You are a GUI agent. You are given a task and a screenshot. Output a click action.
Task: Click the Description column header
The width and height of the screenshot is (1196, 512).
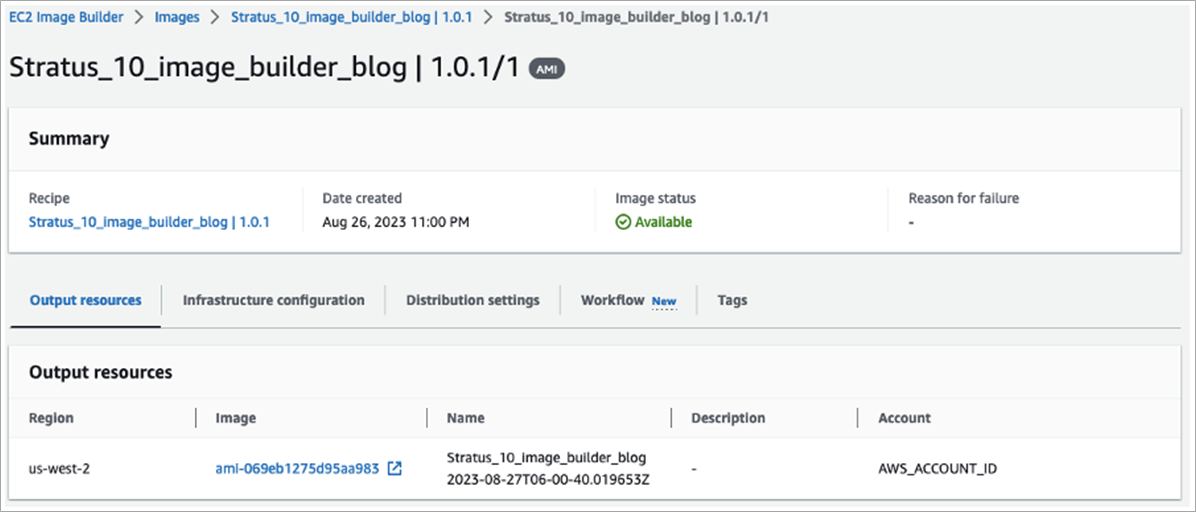pyautogui.click(x=728, y=418)
